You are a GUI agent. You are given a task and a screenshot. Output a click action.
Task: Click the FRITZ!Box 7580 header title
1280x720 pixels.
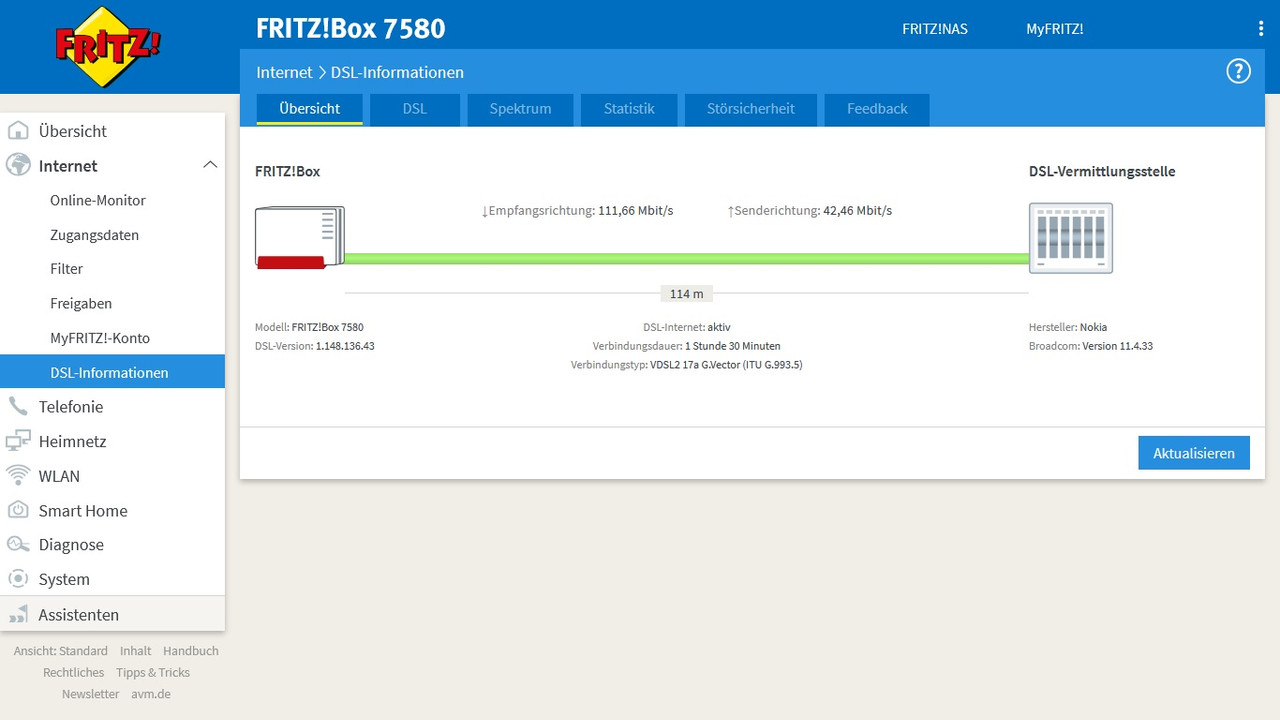[x=350, y=28]
